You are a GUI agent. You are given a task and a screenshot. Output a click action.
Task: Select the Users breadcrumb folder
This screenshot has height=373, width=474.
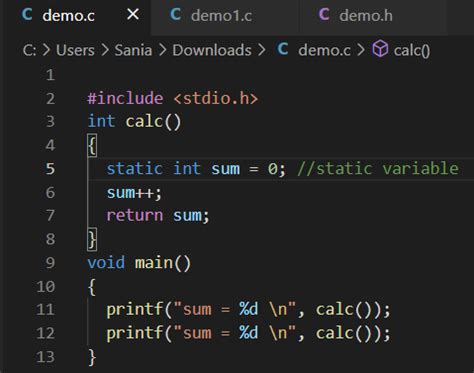tap(75, 50)
